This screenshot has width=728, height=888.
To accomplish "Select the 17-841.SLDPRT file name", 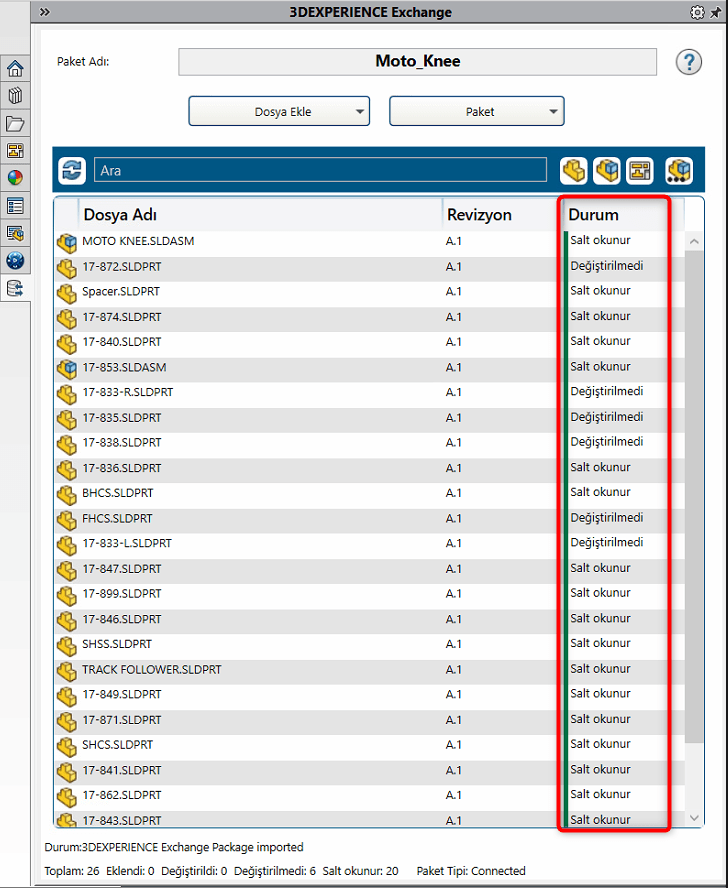I will (x=122, y=770).
